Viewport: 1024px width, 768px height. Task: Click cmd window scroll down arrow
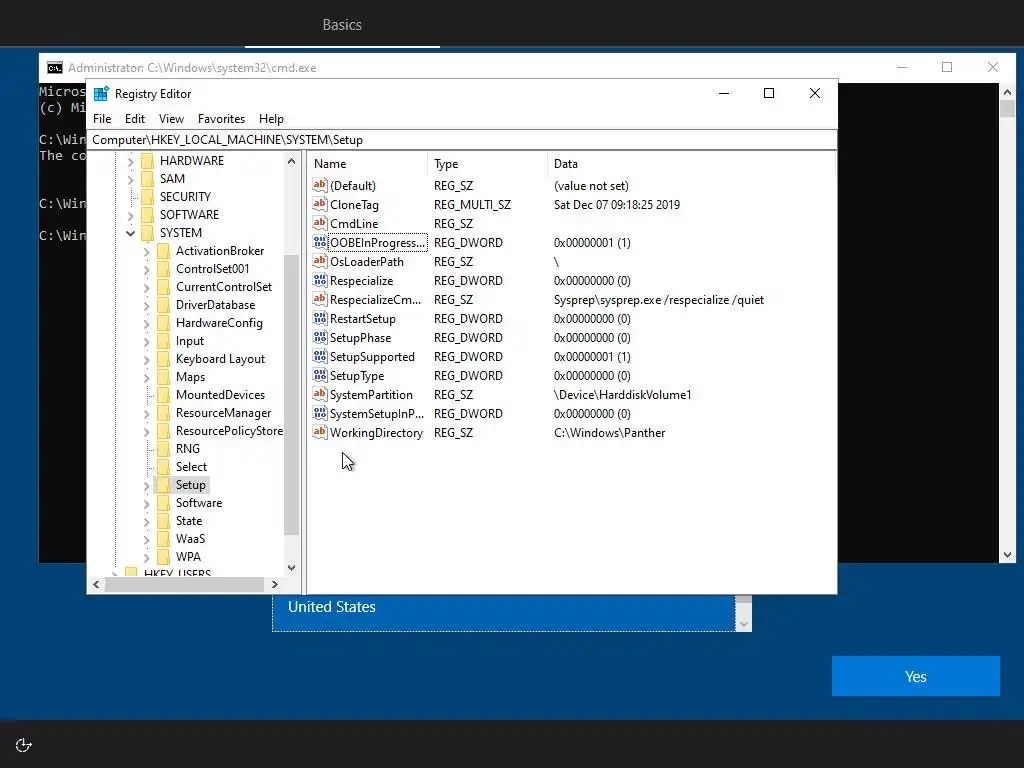[1007, 555]
